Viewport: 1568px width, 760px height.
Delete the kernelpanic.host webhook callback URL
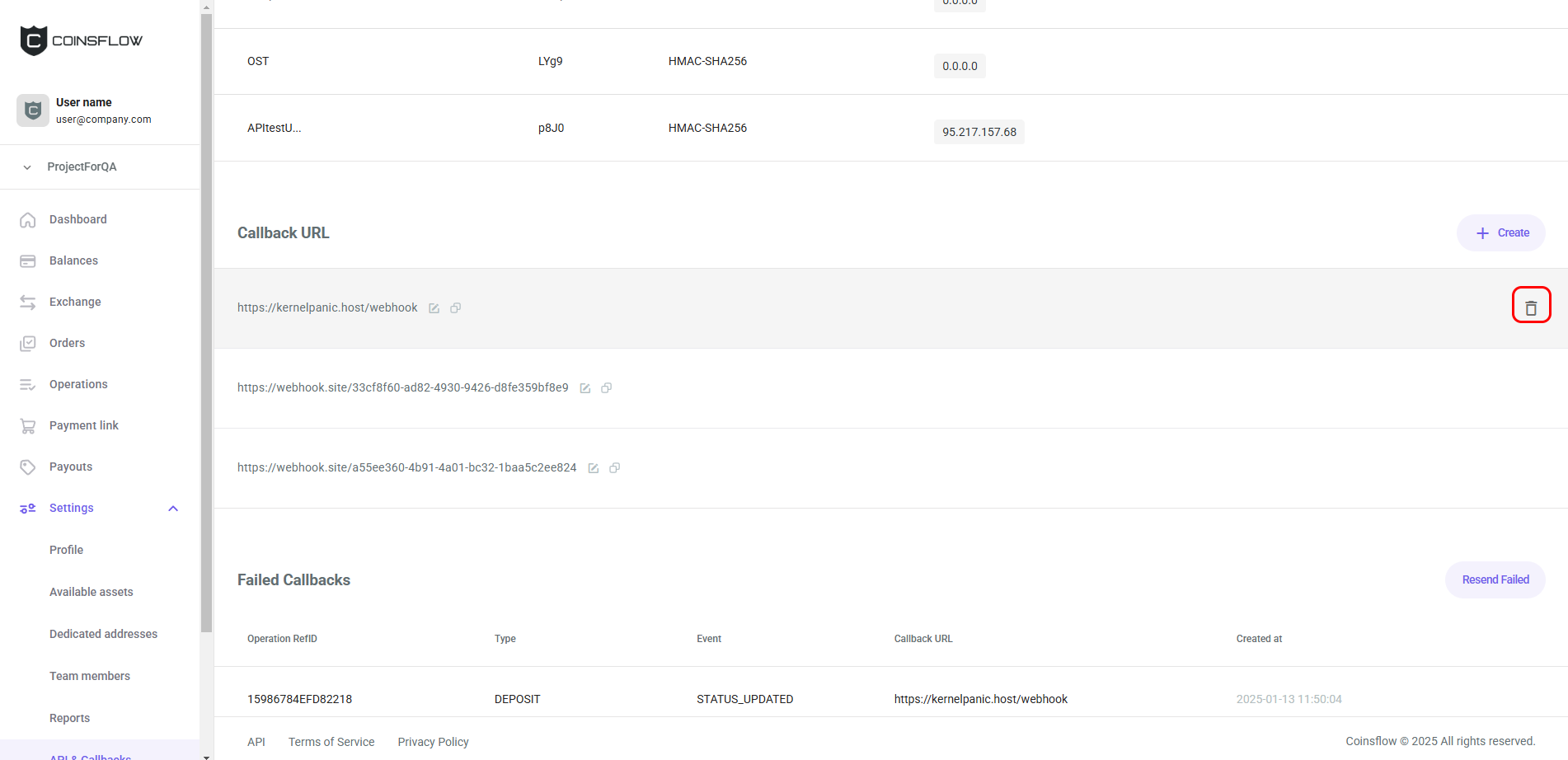point(1530,307)
